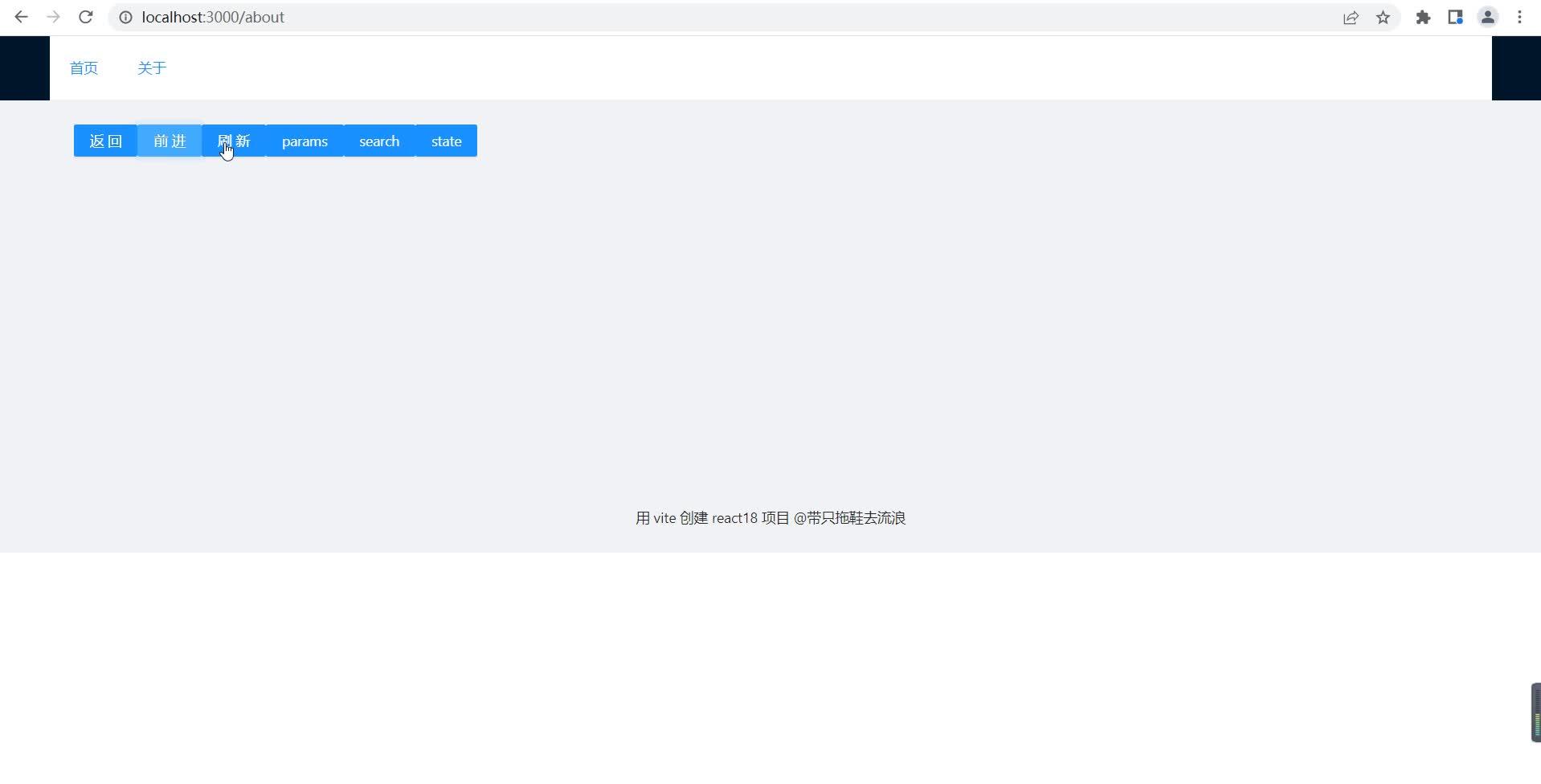The width and height of the screenshot is (1541, 784).
Task: Bookmark this page with the star
Action: [1383, 17]
